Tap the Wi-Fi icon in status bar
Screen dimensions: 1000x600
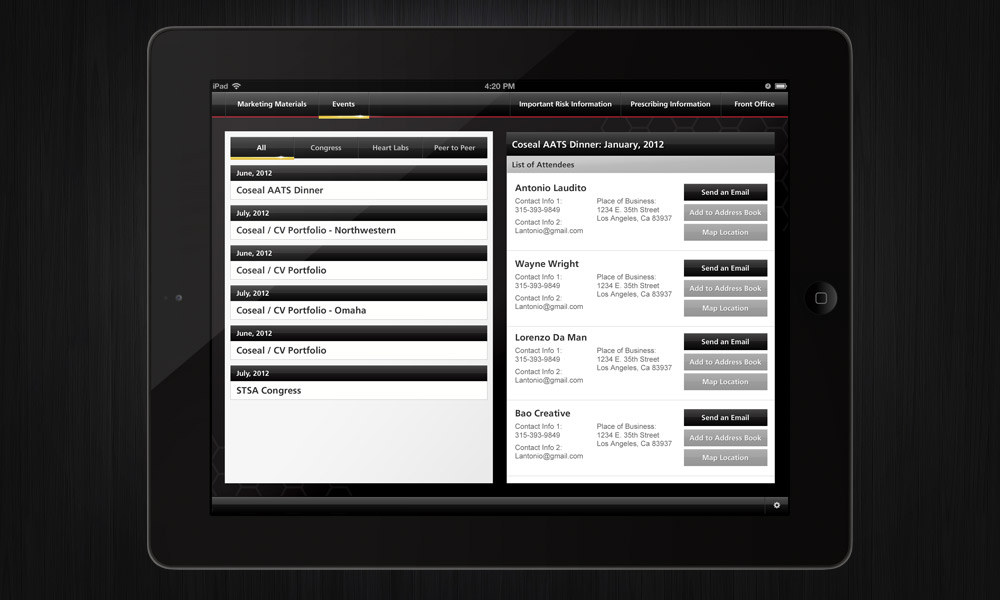point(237,86)
